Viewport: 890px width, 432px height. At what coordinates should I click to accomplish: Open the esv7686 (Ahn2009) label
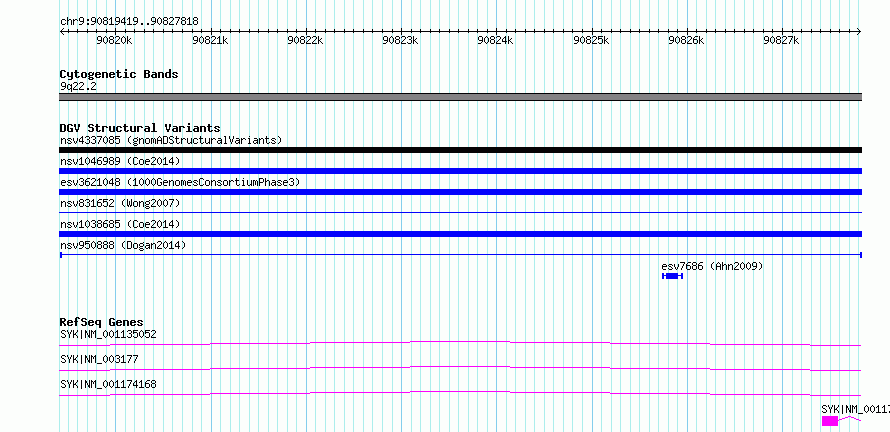tap(712, 266)
